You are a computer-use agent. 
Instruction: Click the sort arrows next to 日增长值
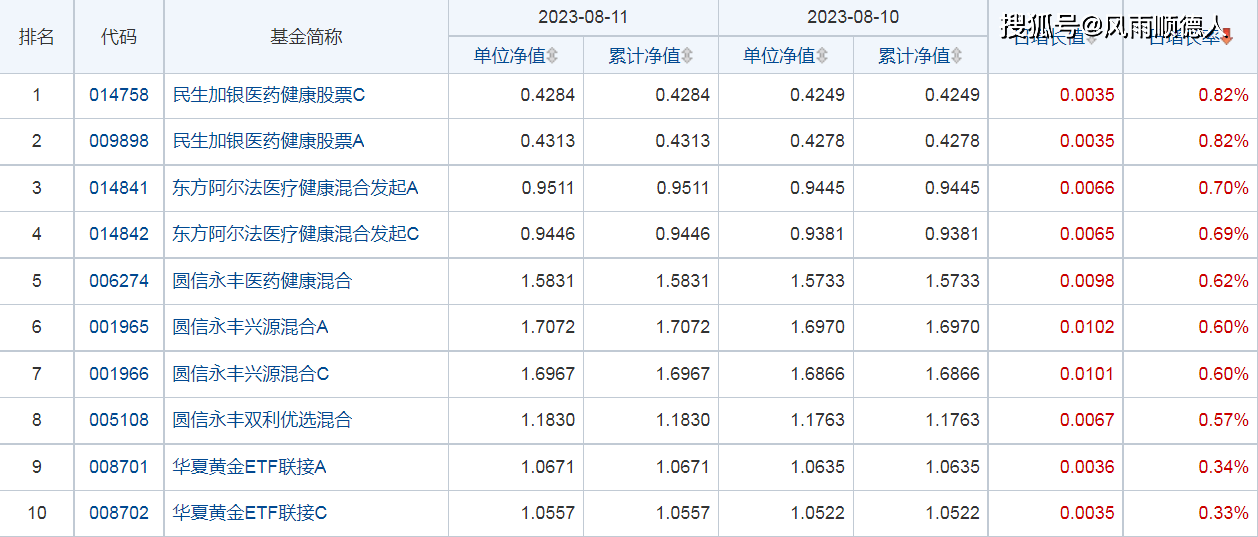coord(1092,38)
